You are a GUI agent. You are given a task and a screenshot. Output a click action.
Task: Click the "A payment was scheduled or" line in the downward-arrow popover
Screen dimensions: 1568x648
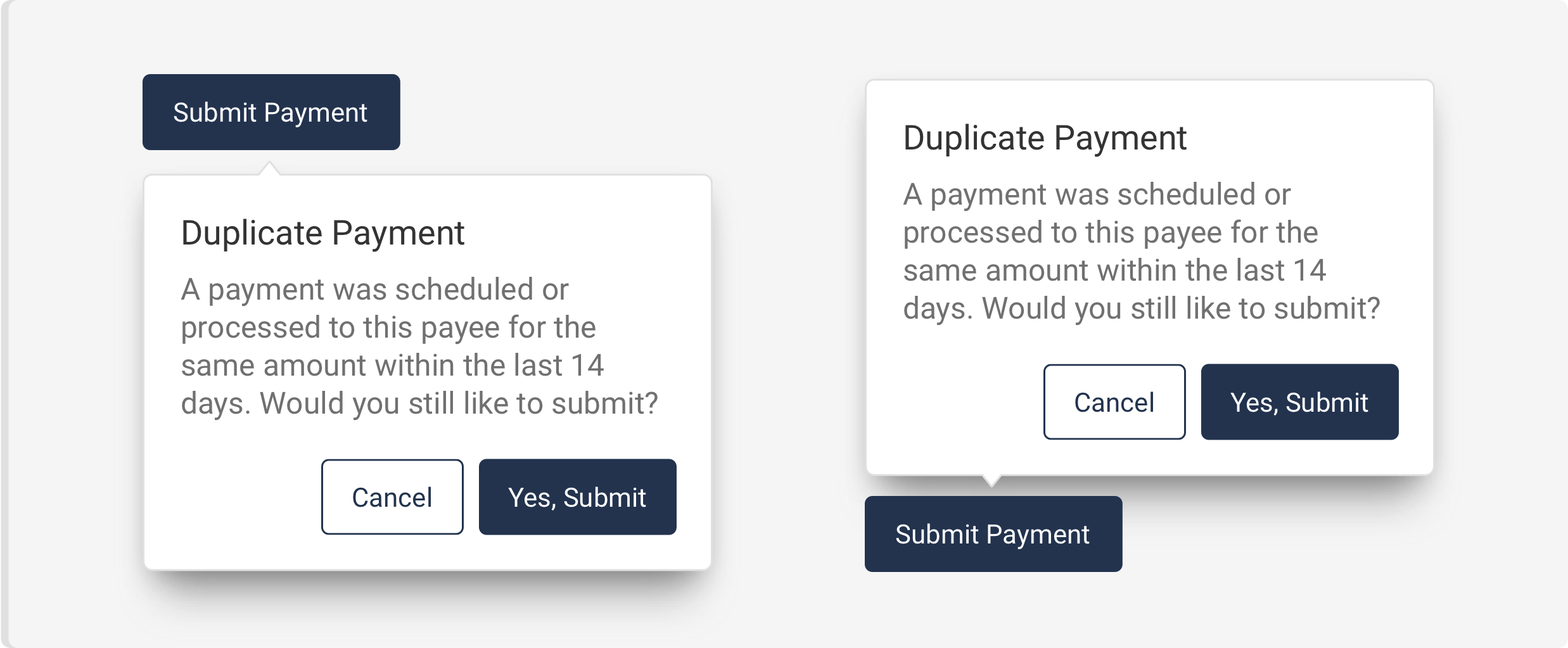(1097, 194)
